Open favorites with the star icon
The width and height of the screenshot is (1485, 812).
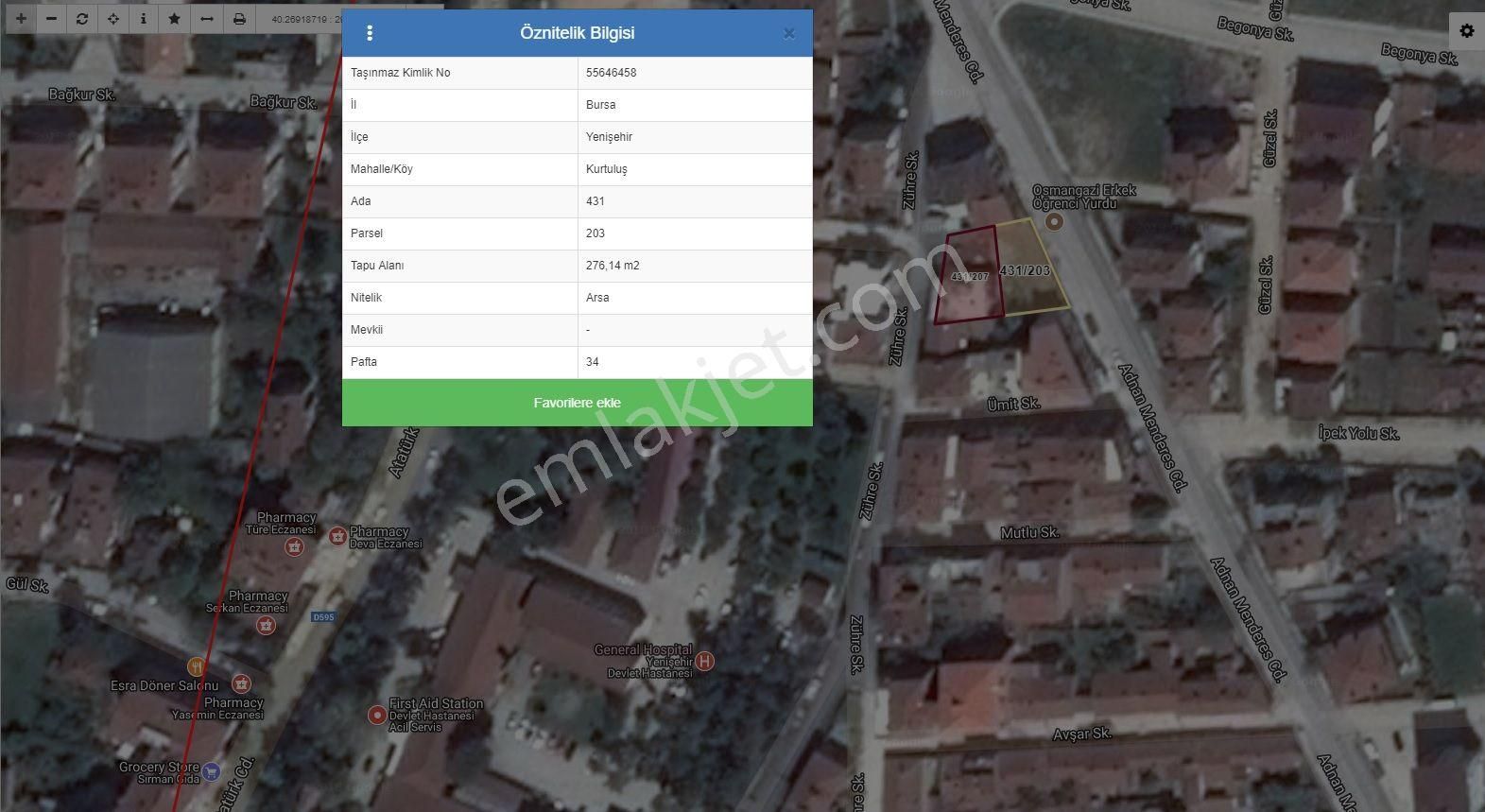[175, 19]
